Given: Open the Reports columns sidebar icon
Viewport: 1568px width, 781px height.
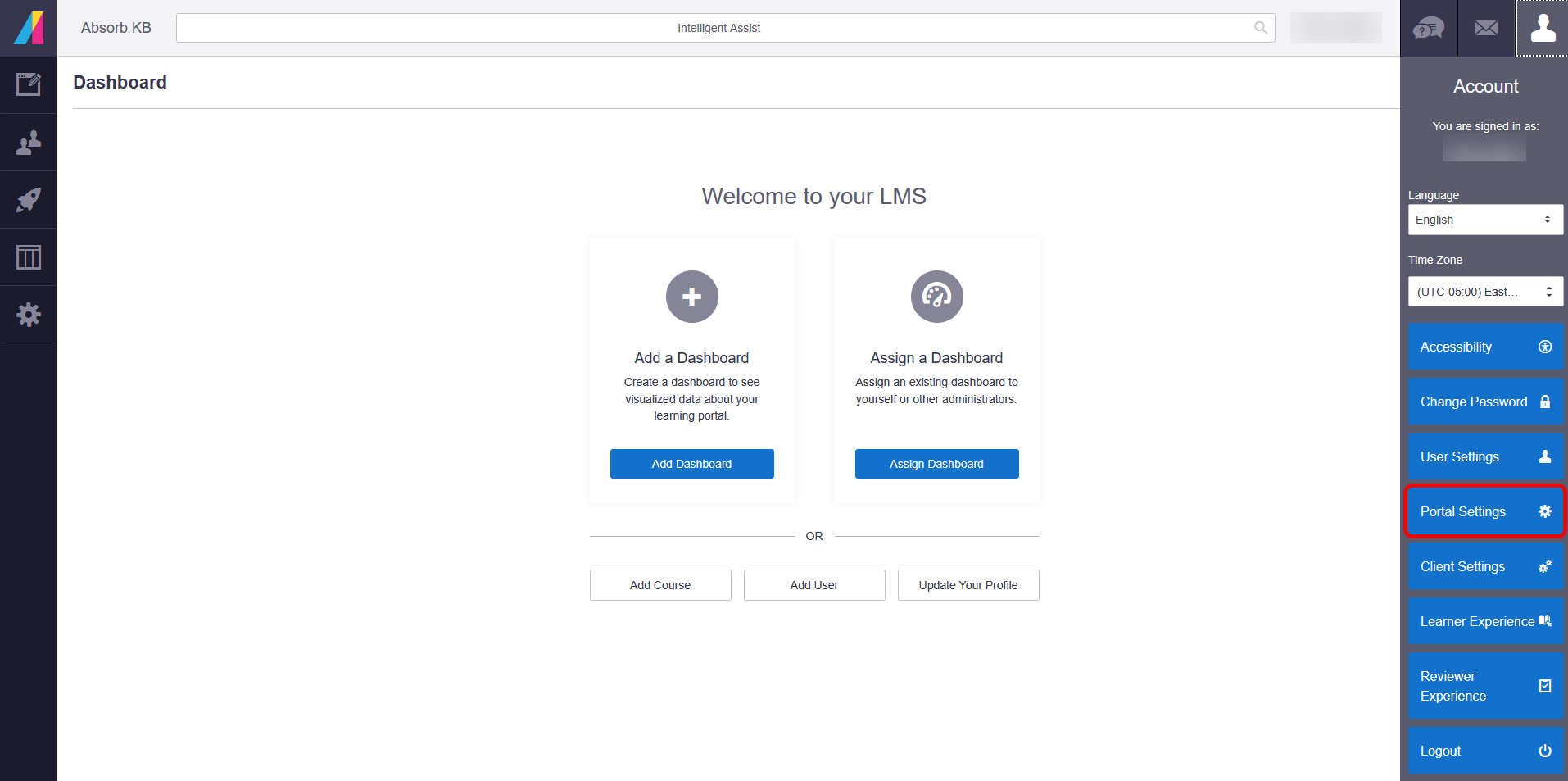Looking at the screenshot, I should point(28,257).
